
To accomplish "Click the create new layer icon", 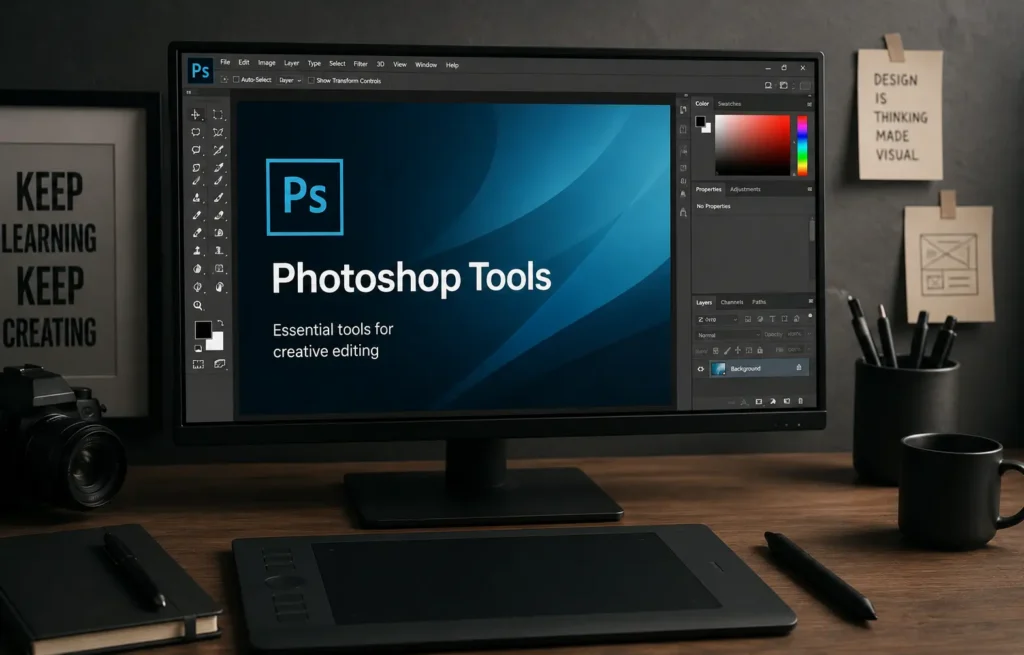I will (787, 401).
